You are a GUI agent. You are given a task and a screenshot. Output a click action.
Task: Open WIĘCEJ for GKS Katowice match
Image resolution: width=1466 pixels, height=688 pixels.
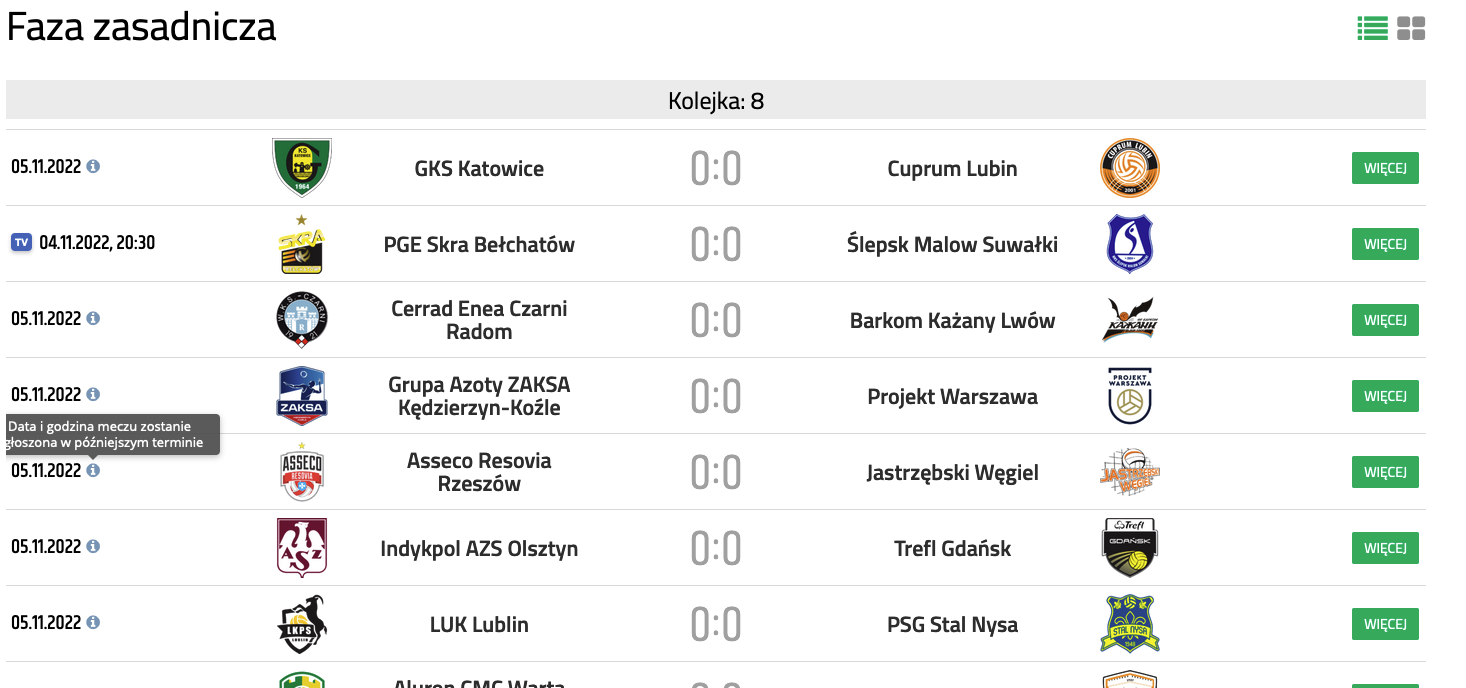tap(1385, 168)
